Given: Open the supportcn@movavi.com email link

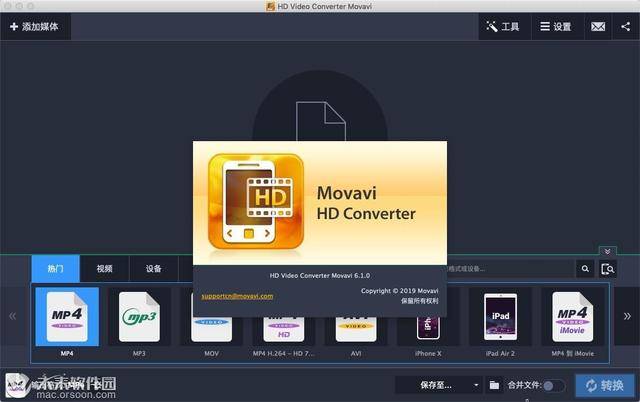Looking at the screenshot, I should tap(237, 296).
